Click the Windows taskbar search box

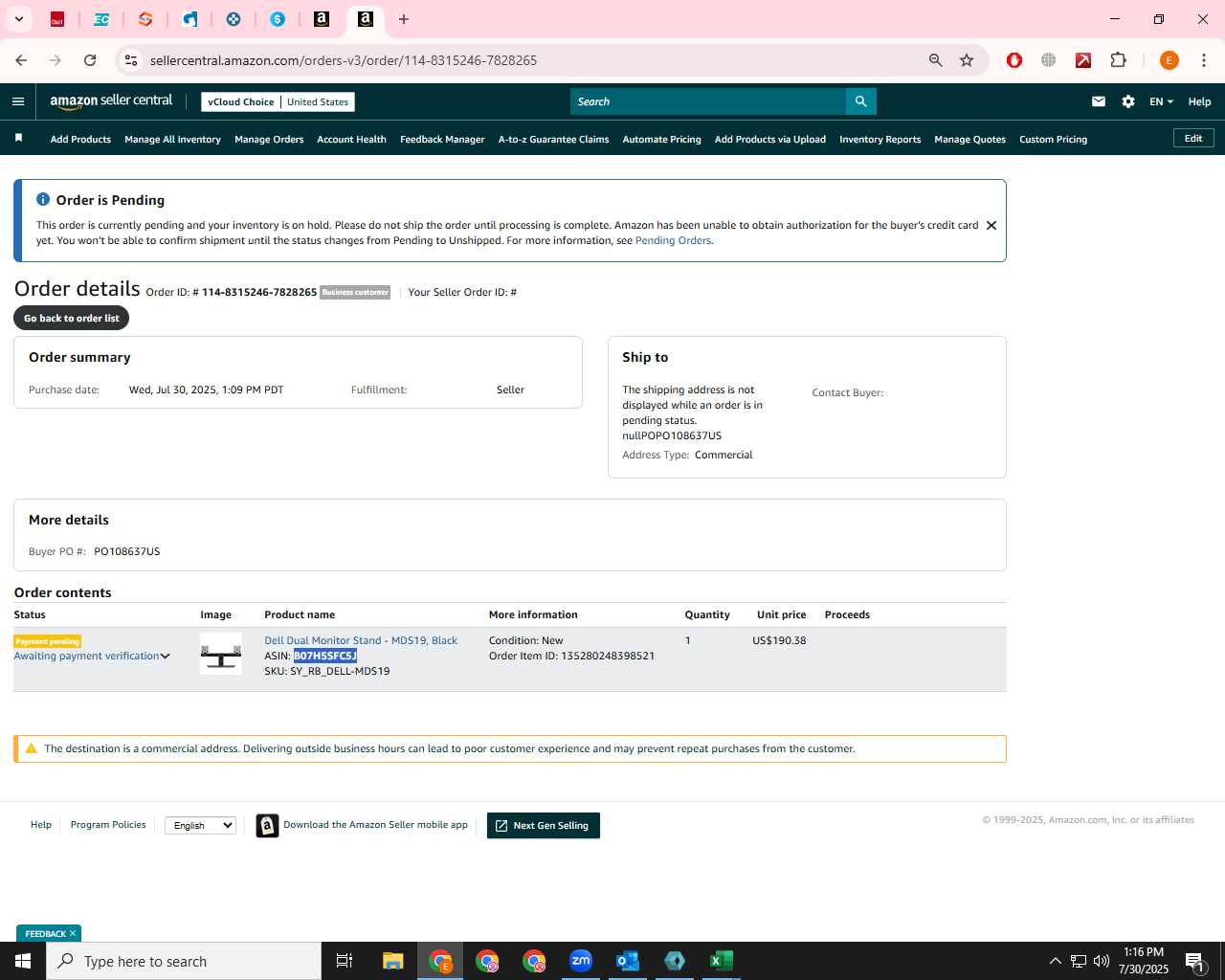(184, 961)
